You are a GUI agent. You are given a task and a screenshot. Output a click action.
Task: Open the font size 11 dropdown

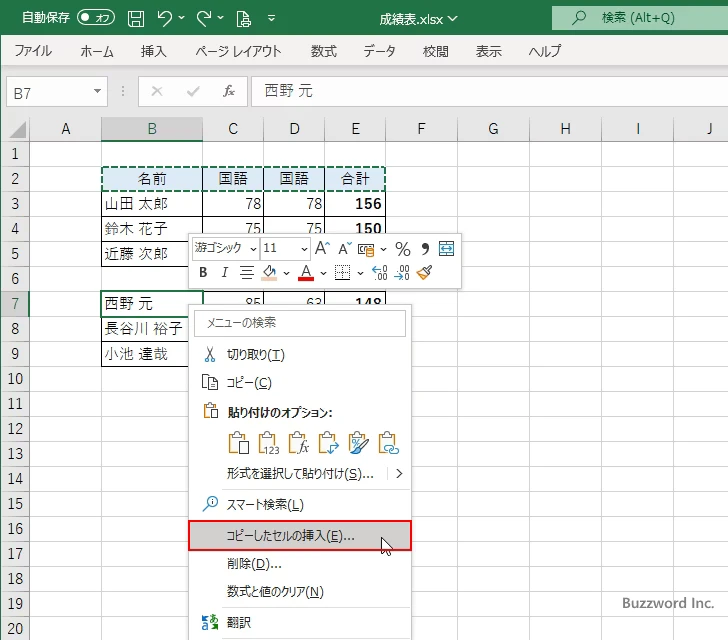tap(304, 249)
